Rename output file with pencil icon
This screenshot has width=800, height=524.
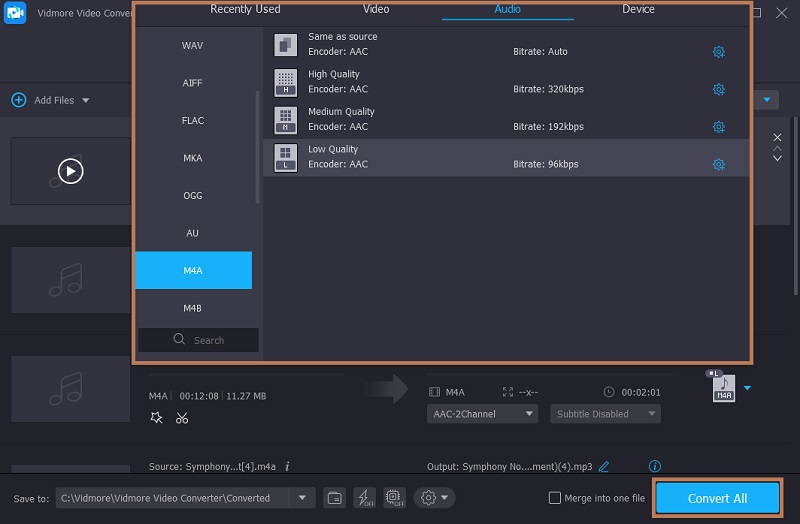click(x=604, y=466)
